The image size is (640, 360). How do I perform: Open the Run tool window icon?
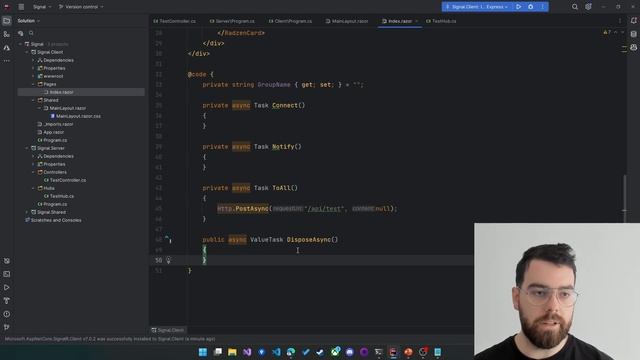[7, 287]
